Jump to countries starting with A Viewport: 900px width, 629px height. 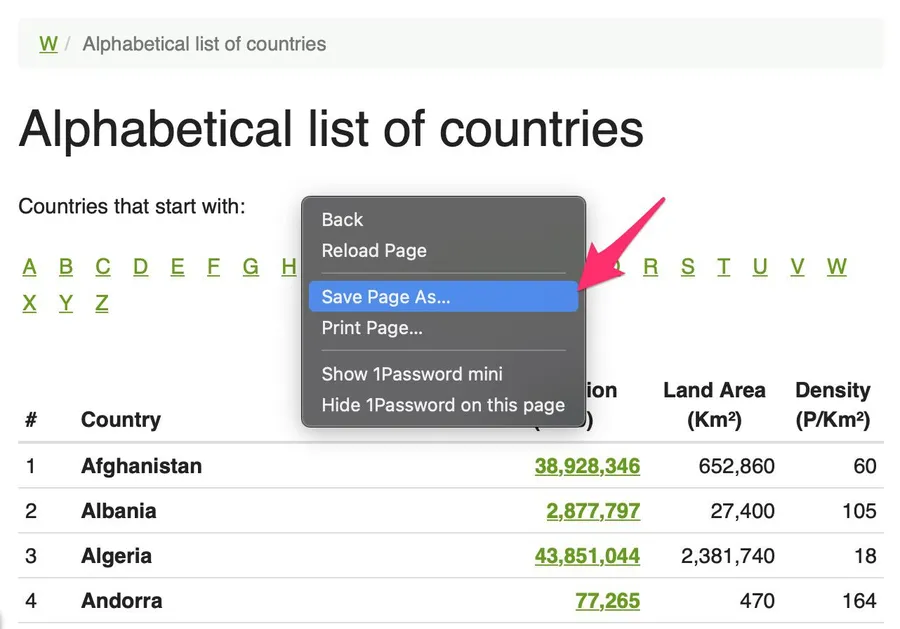pyautogui.click(x=30, y=267)
